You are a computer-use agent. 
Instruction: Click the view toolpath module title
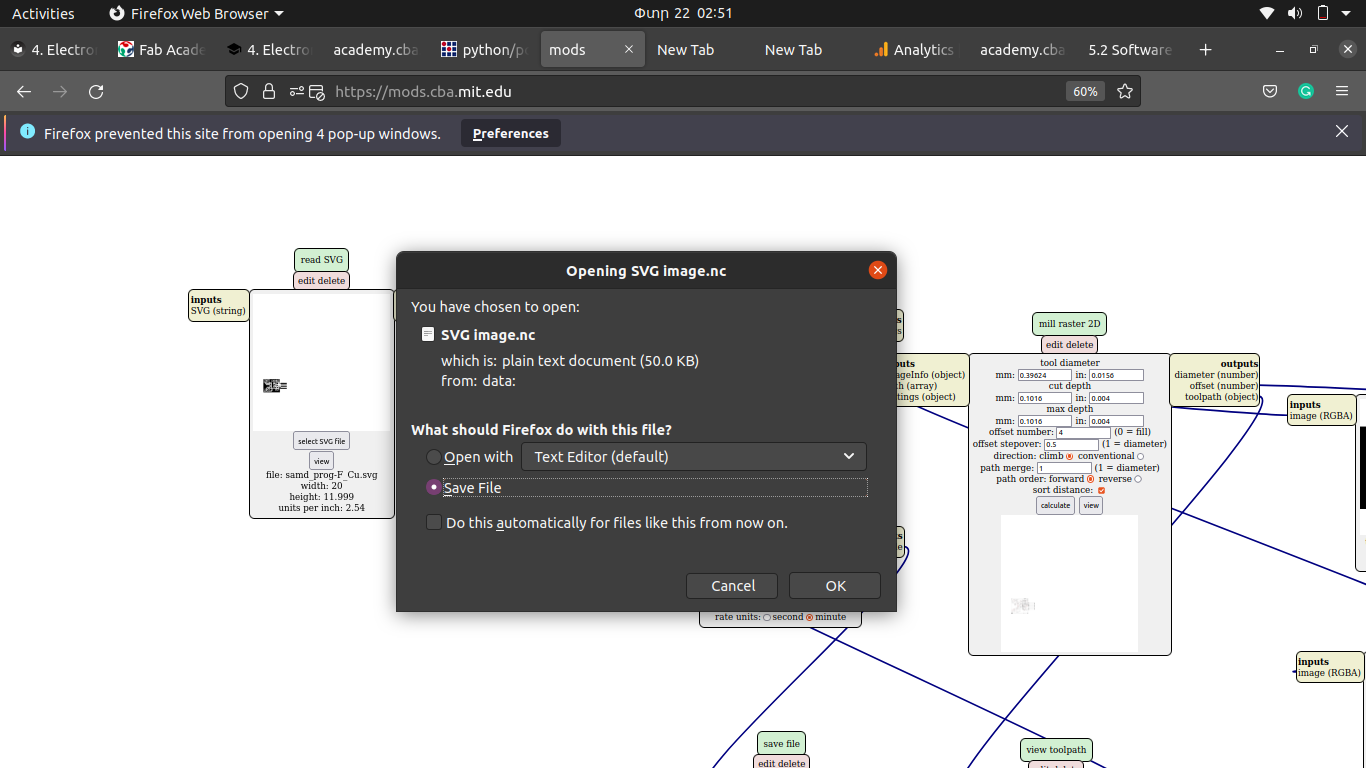point(1057,750)
